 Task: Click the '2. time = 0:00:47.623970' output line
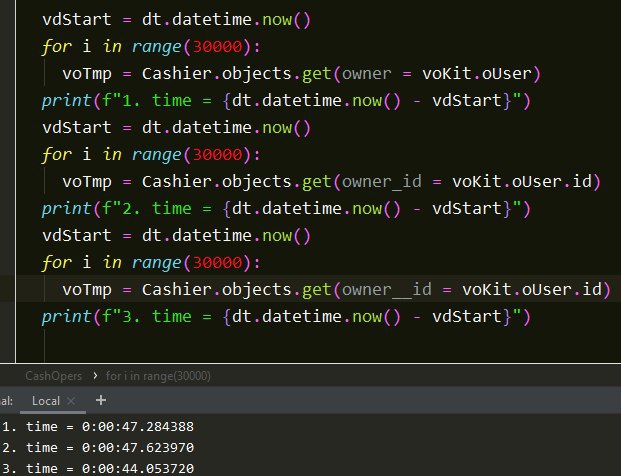click(98, 447)
